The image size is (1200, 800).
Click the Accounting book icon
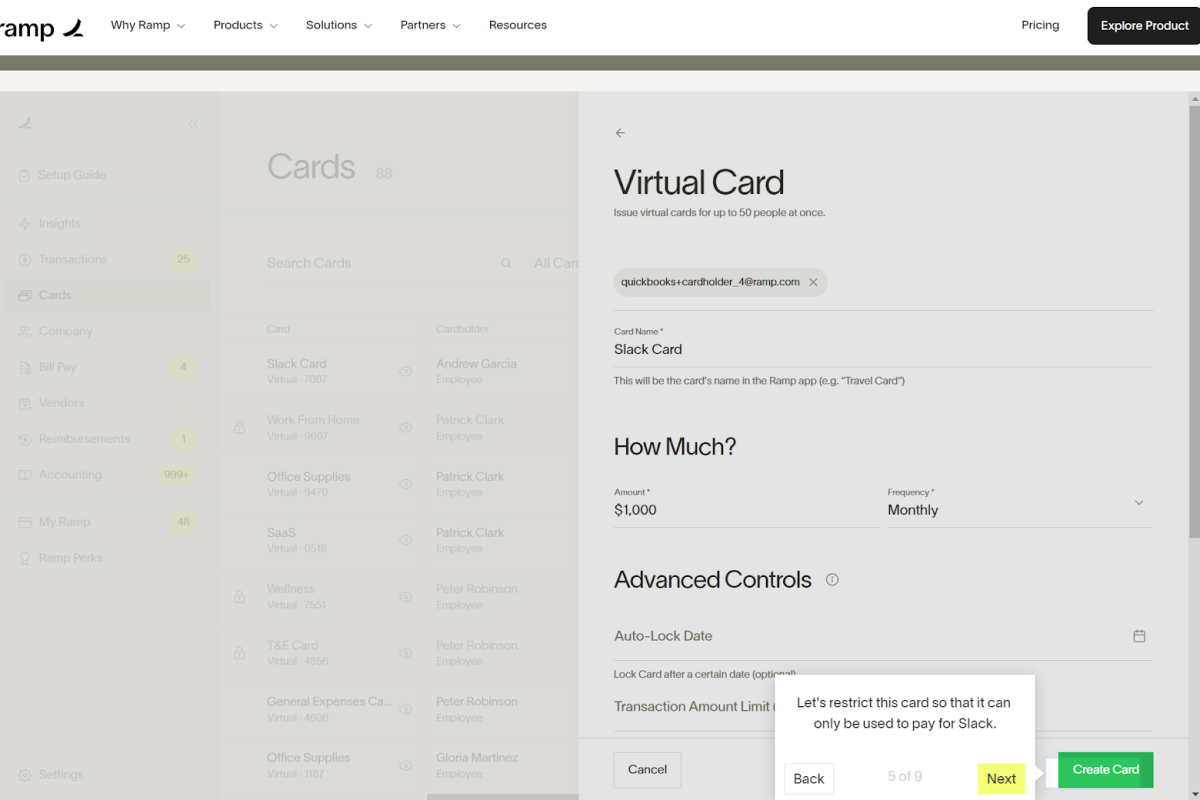[25, 475]
